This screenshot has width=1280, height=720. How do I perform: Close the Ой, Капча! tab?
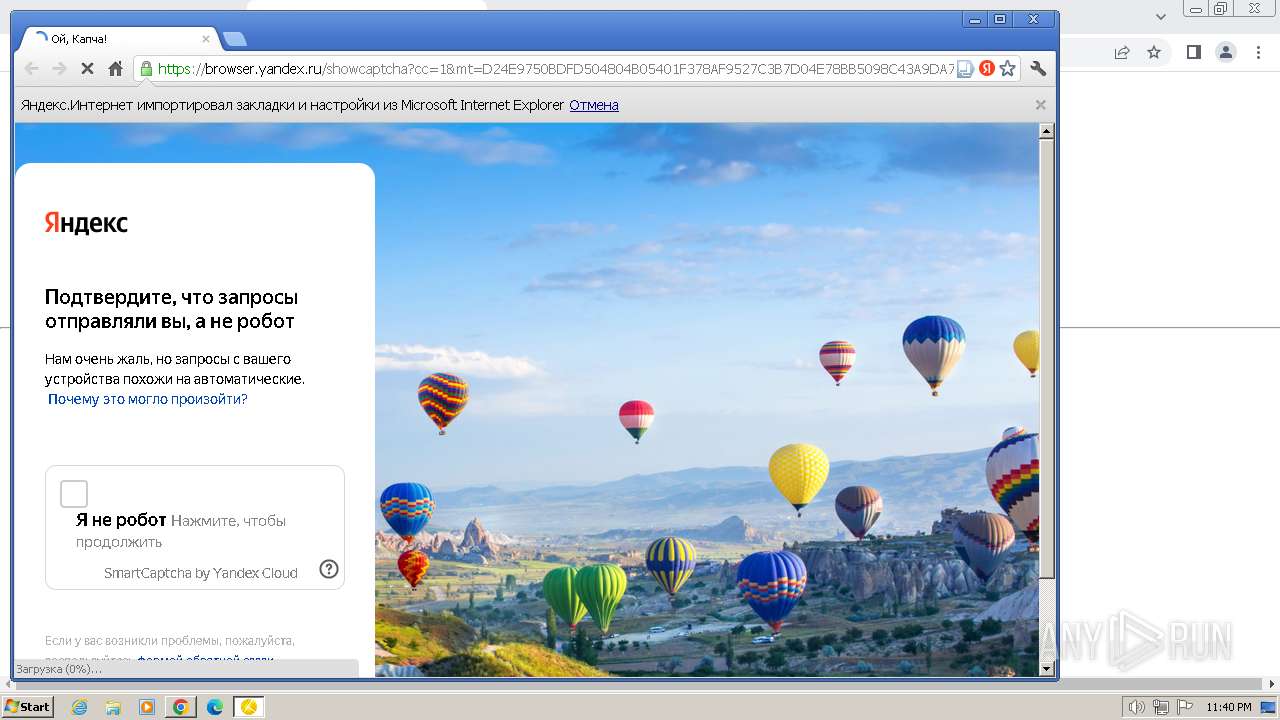click(x=206, y=39)
